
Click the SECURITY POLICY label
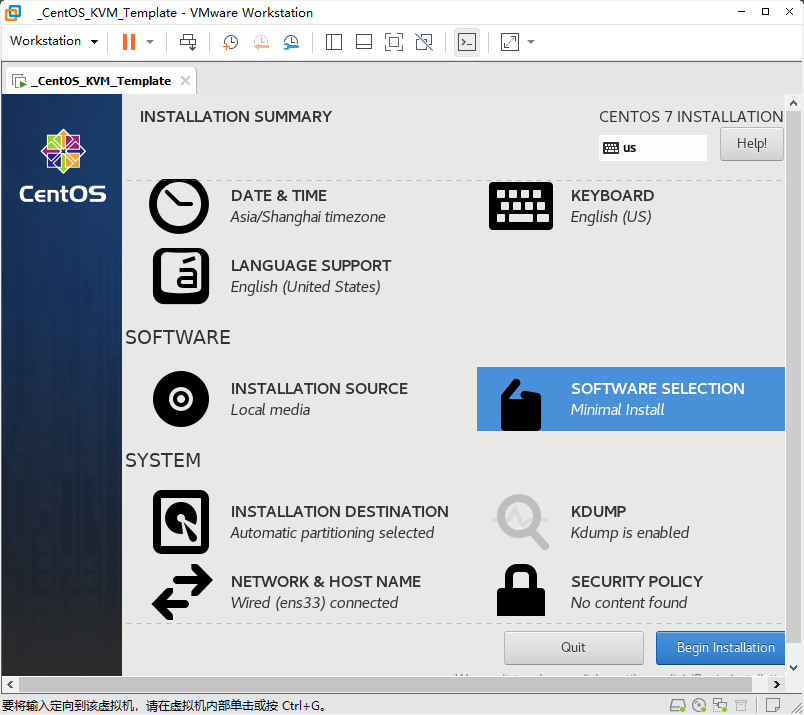(x=637, y=581)
